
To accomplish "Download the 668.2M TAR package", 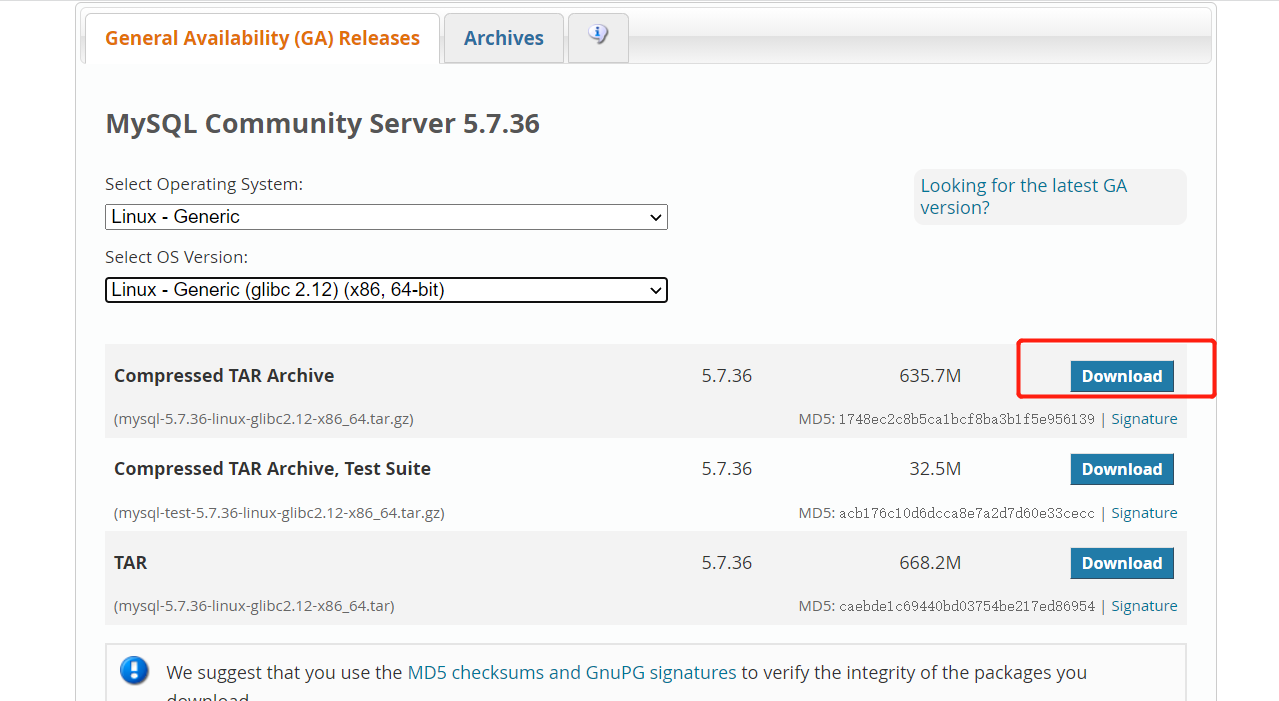I will (x=1122, y=563).
